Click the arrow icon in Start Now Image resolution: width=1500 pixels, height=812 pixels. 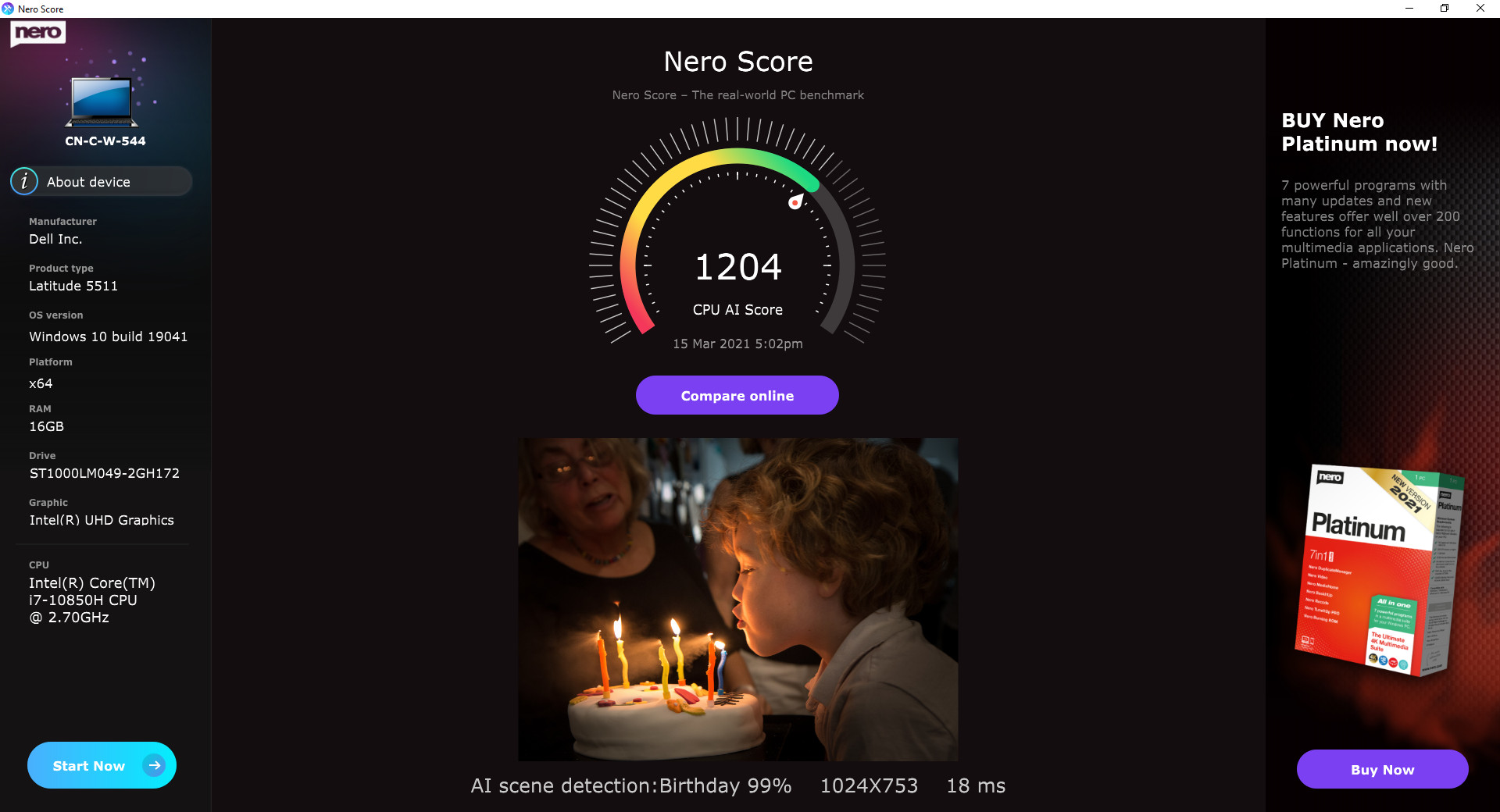(x=154, y=765)
